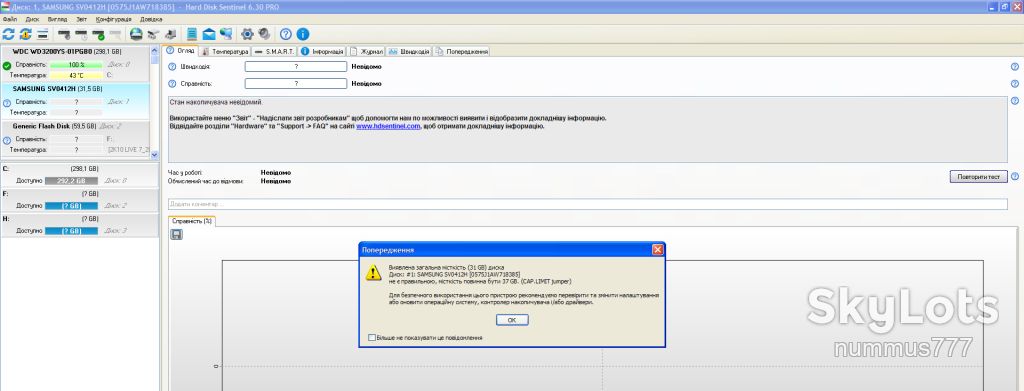Click the disk list panel toolbar icon
The height and width of the screenshot is (391, 1024).
[42, 34]
